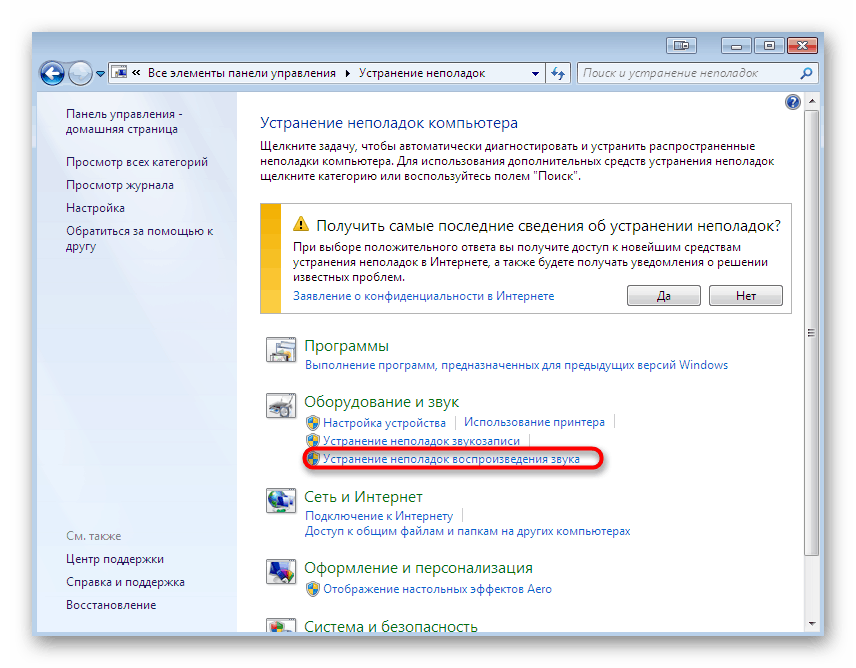Open recent pages dropdown beside navigation arrows
This screenshot has height=668, width=856.
100,72
